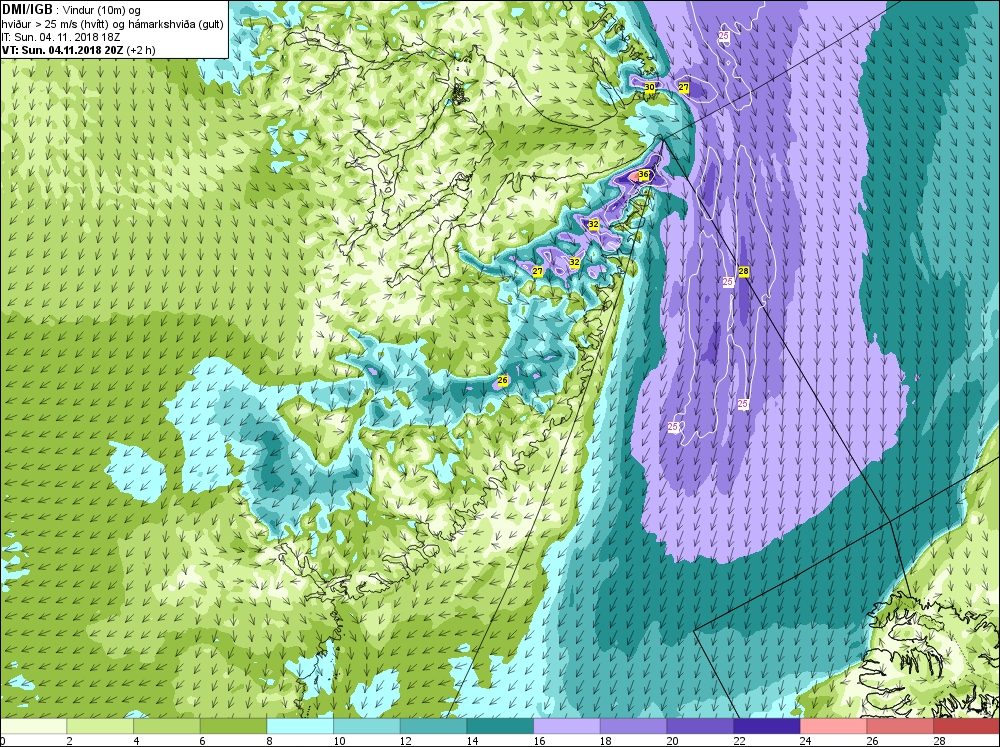Click the yellow 26 gust marker
The image size is (1000, 747).
click(x=503, y=380)
